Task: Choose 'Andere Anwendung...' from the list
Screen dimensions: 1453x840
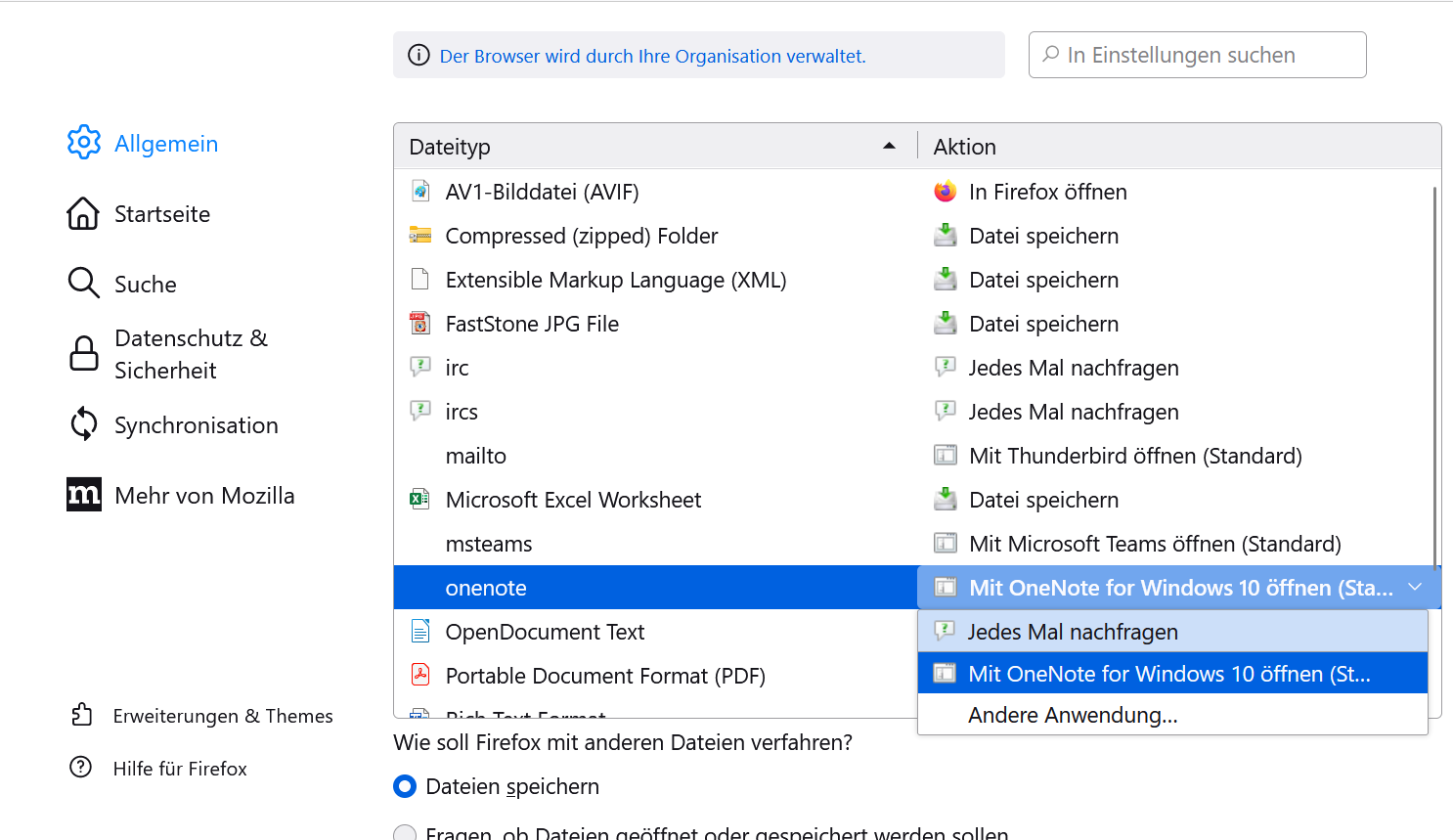Action: coord(1172,714)
